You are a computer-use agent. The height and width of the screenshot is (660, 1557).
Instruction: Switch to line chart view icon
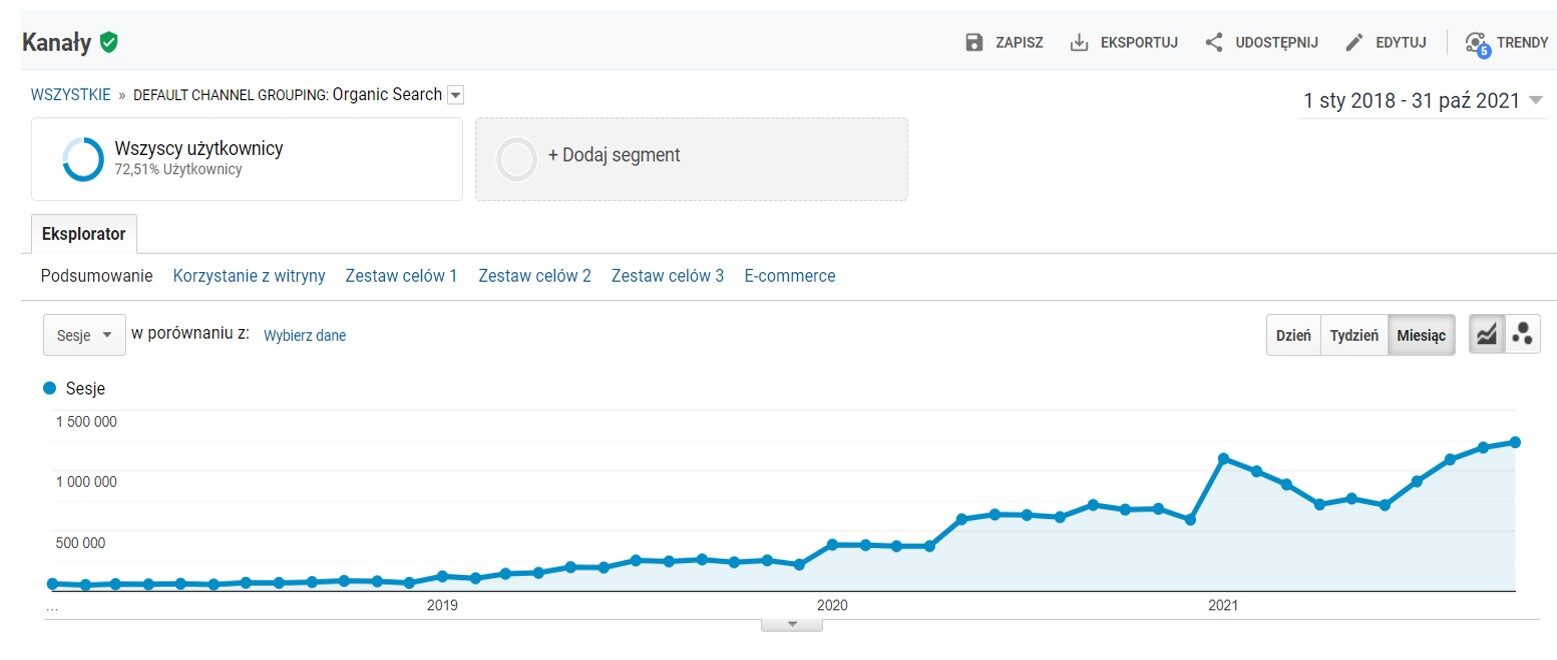pyautogui.click(x=1486, y=335)
